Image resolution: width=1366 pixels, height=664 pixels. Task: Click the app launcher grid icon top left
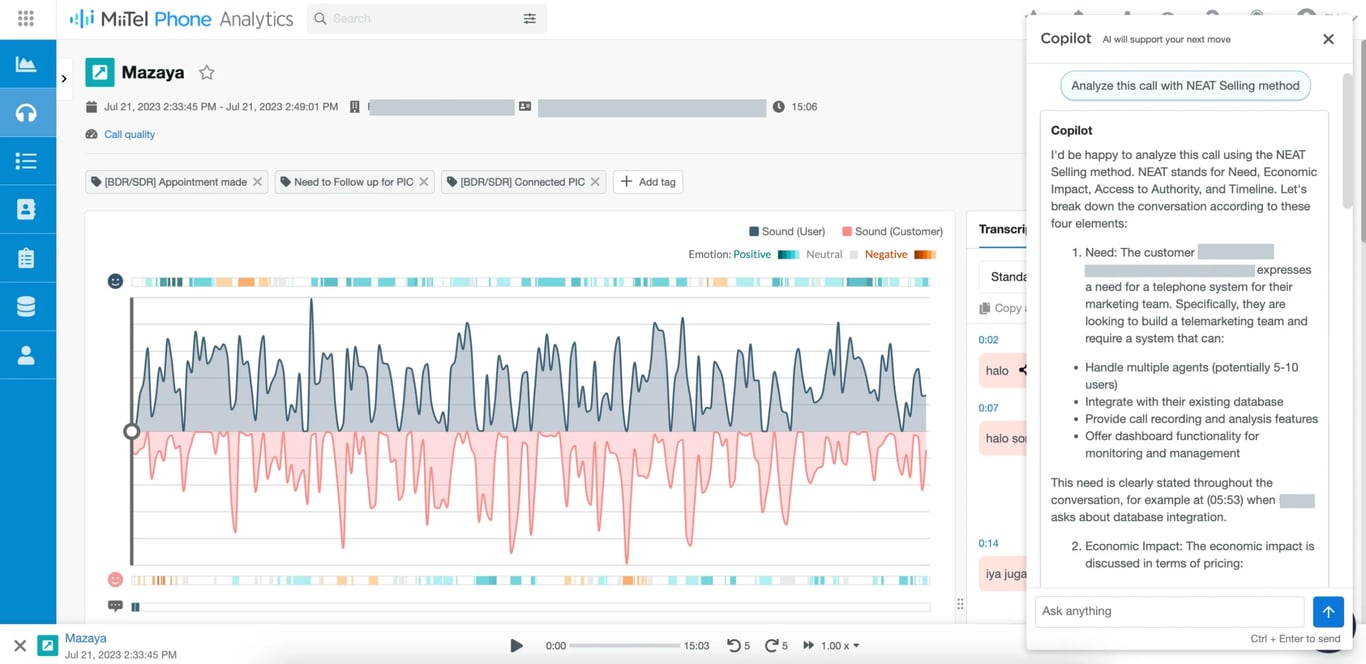(x=27, y=17)
